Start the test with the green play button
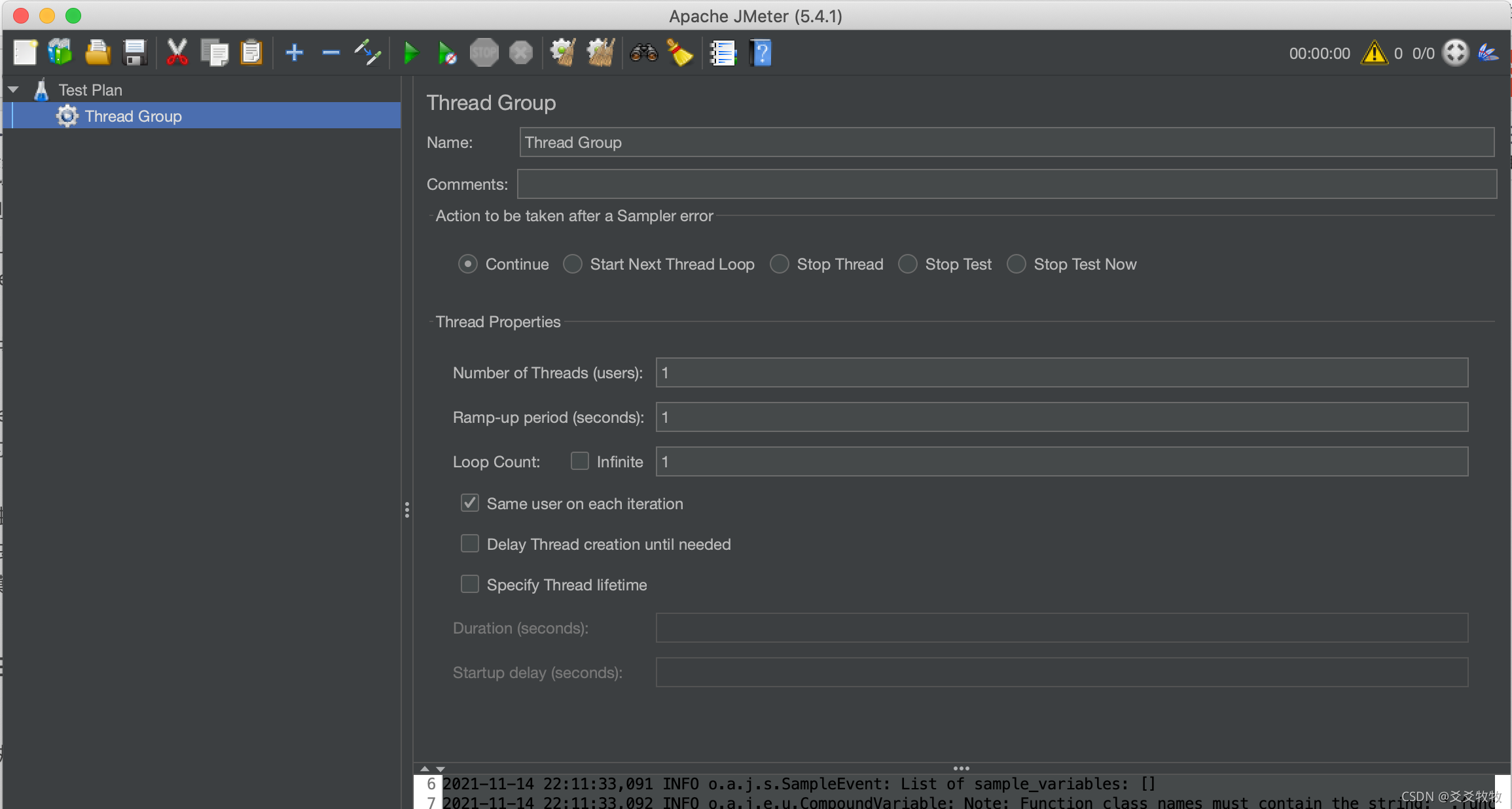Screen dimensions: 1512x809 coord(411,53)
